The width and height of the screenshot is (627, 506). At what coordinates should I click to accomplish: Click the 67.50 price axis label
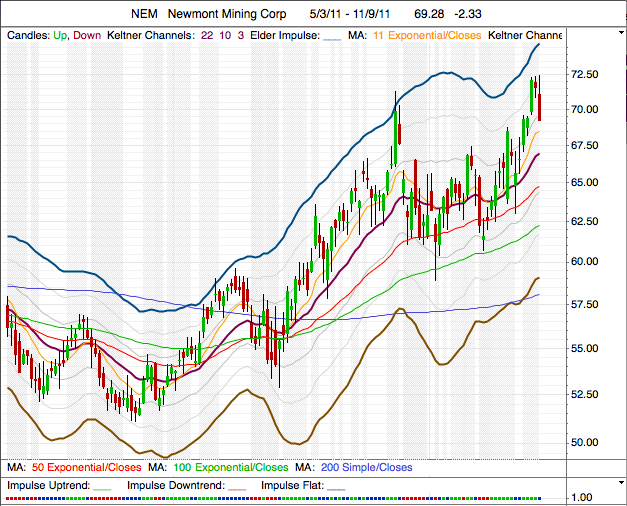click(x=585, y=146)
